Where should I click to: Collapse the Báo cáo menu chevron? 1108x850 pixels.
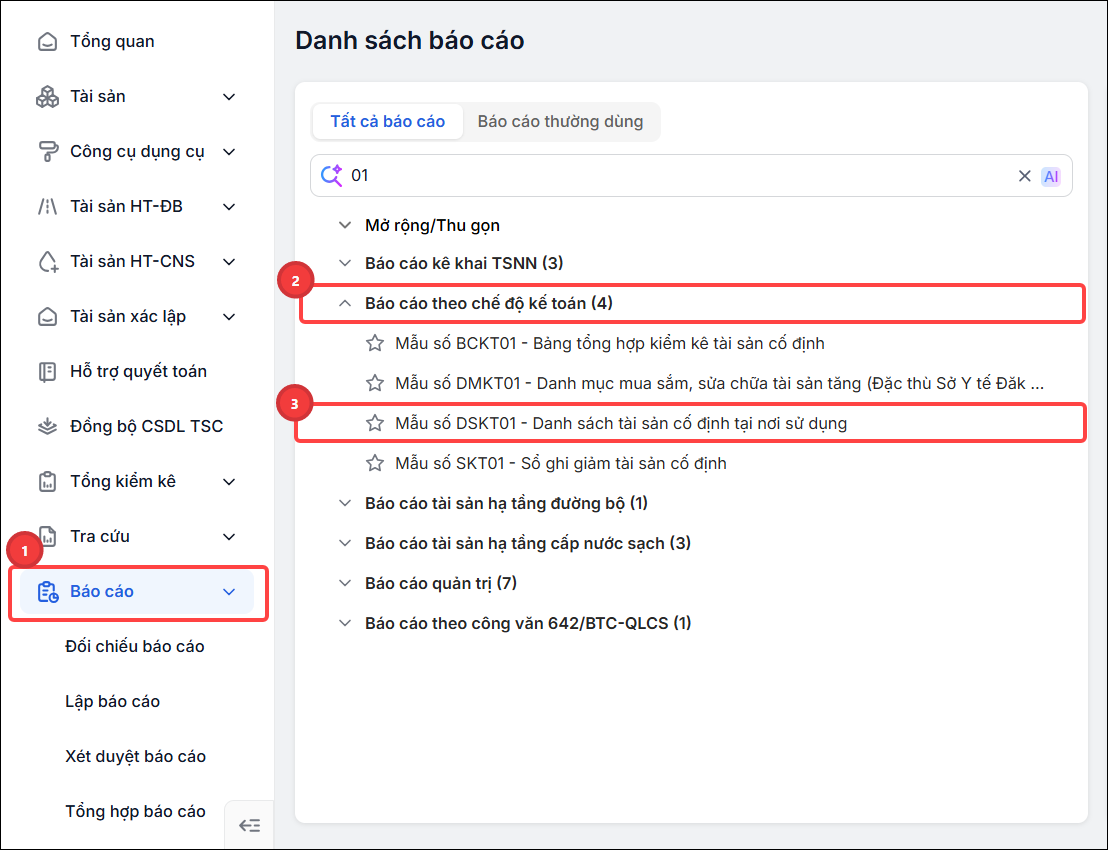229,592
